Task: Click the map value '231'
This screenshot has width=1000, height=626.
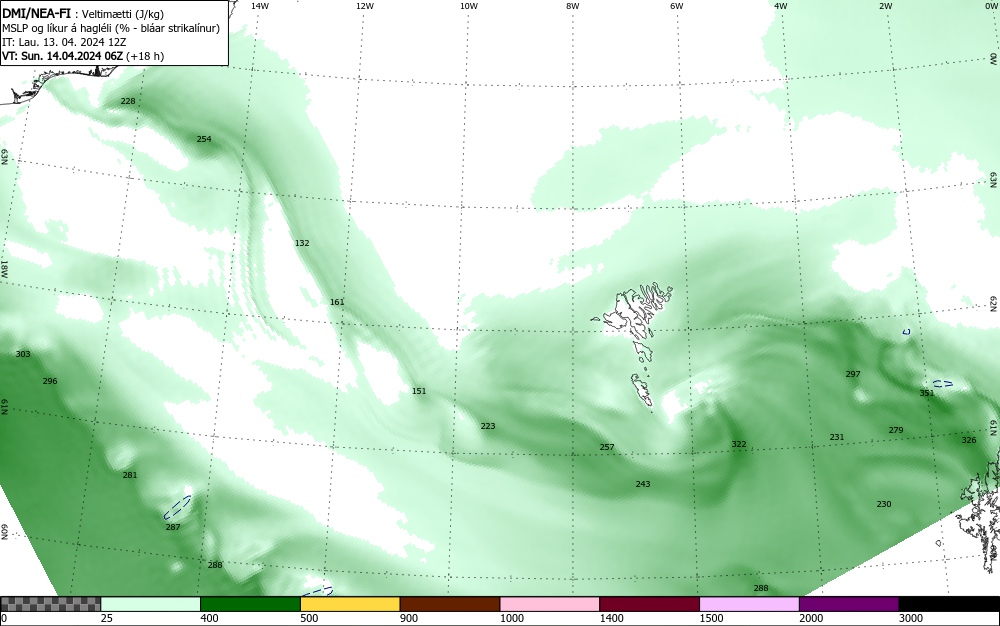Action: coord(836,437)
